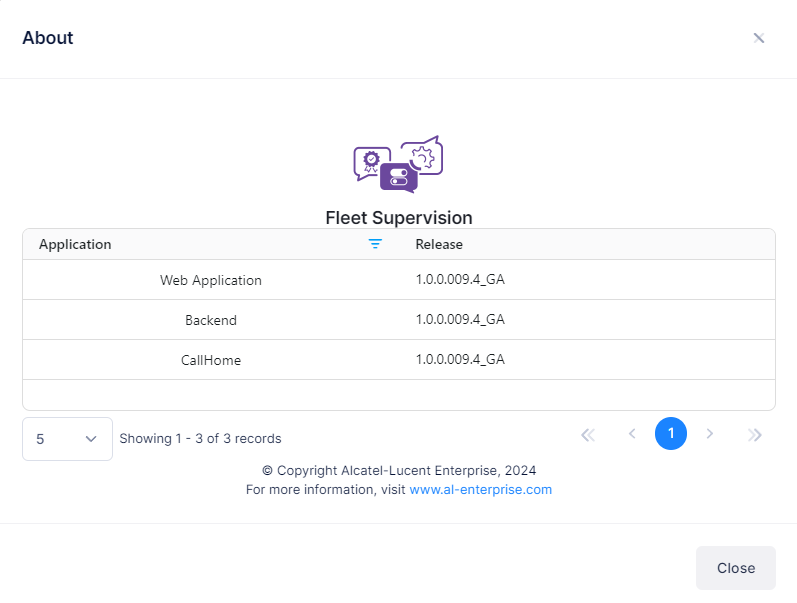Select the Backend row
The width and height of the screenshot is (797, 603).
tap(211, 320)
